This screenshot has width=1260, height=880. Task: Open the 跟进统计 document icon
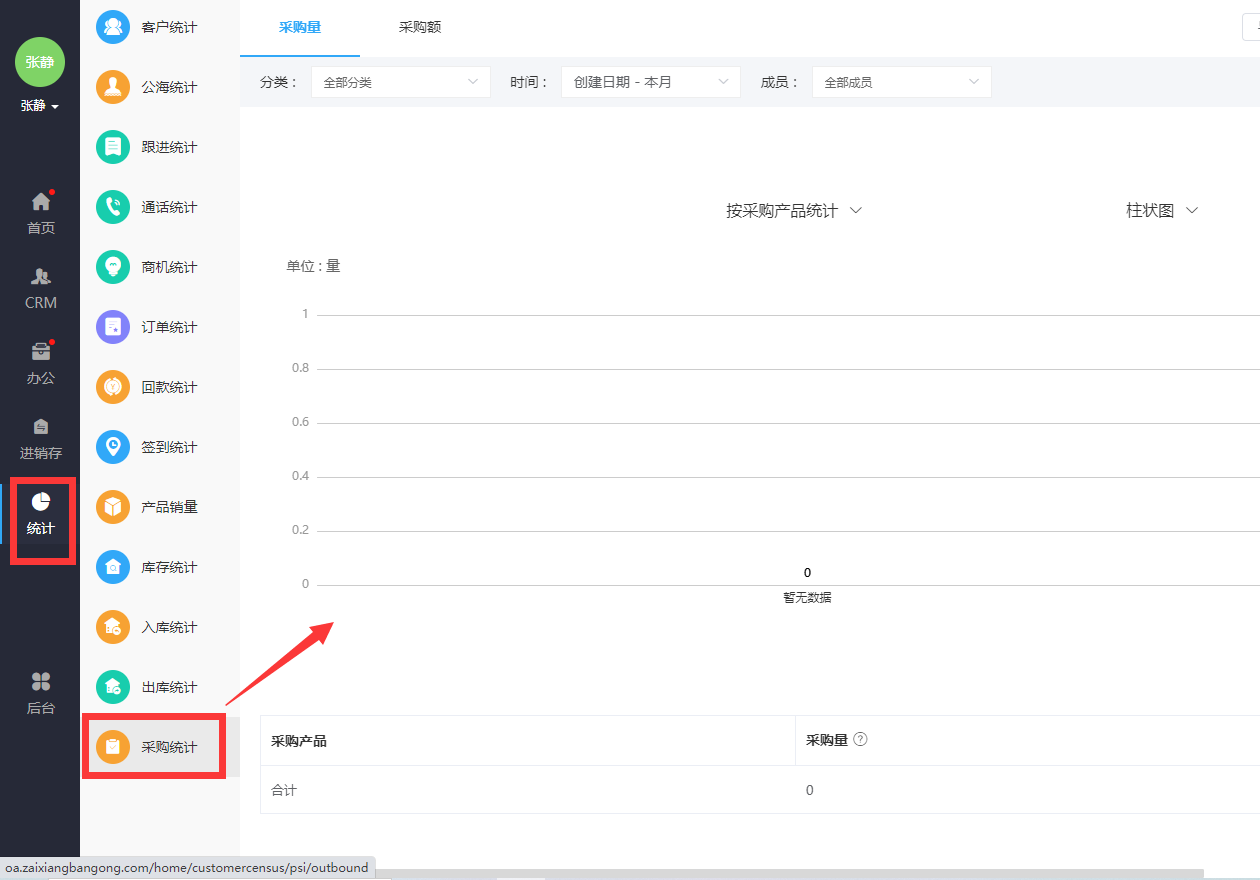[113, 147]
